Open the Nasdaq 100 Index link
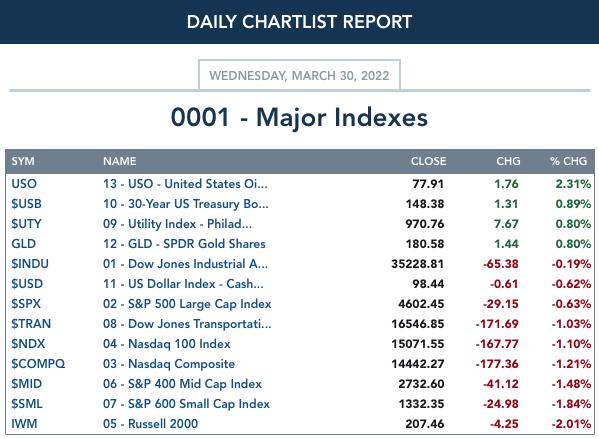Viewport: 599px width, 439px height. 167,344
